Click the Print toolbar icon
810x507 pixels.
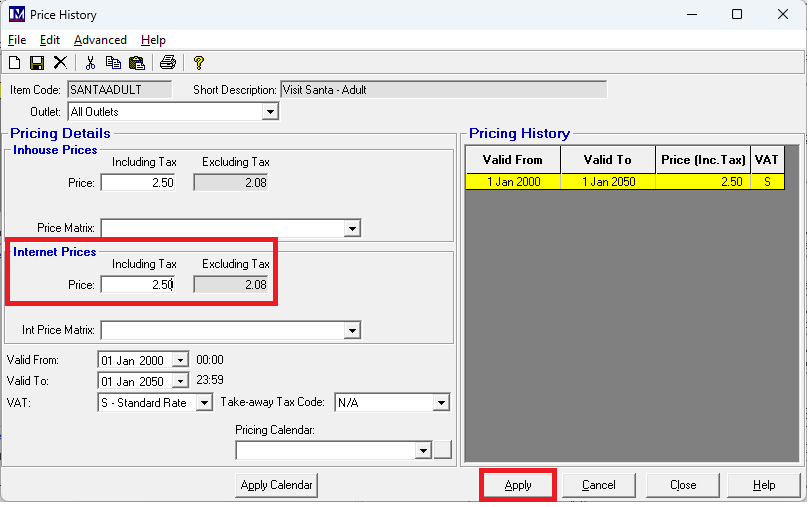tap(168, 63)
